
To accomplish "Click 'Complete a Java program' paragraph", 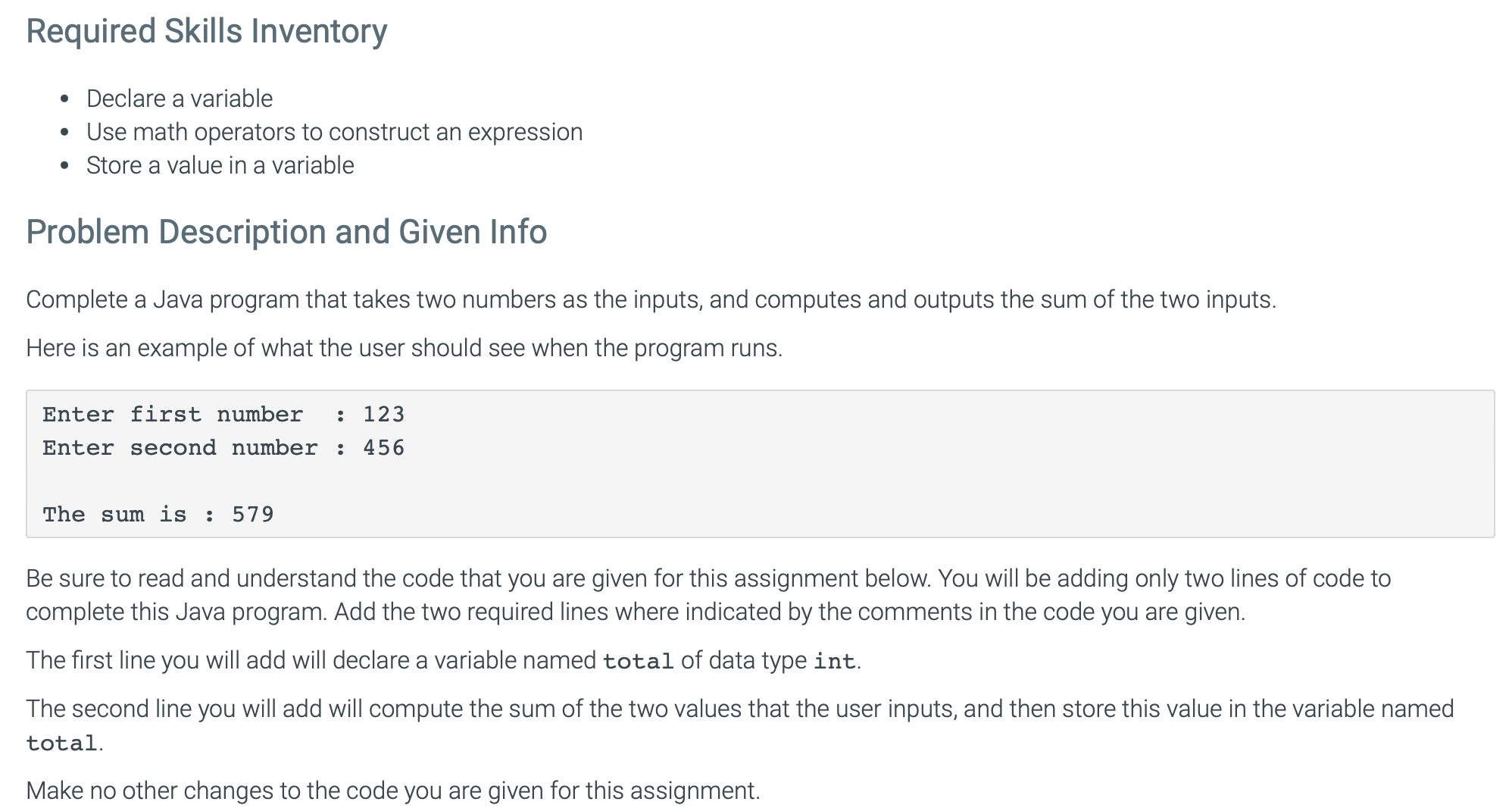I will click(x=651, y=300).
